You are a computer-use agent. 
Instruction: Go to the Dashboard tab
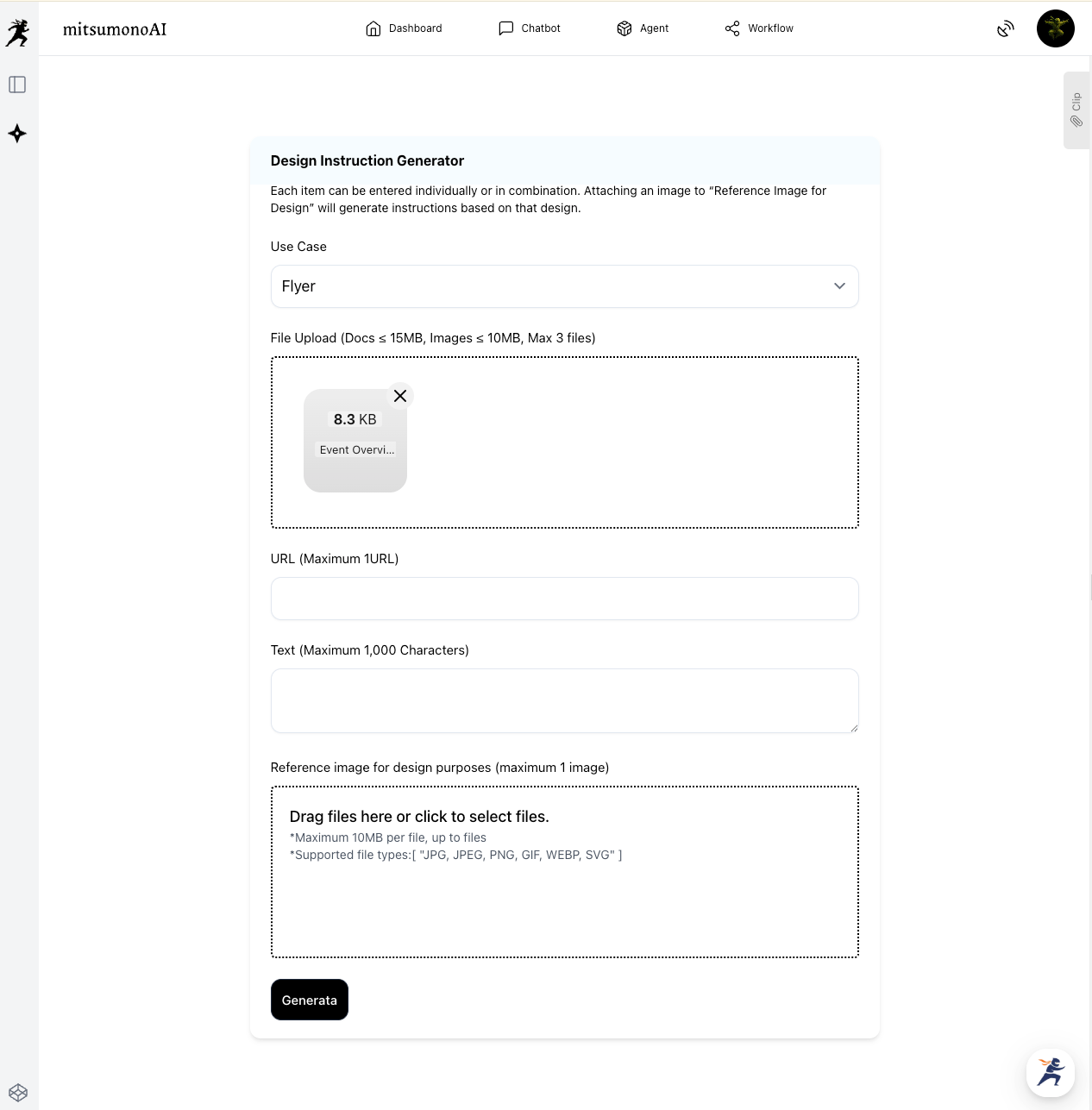404,28
